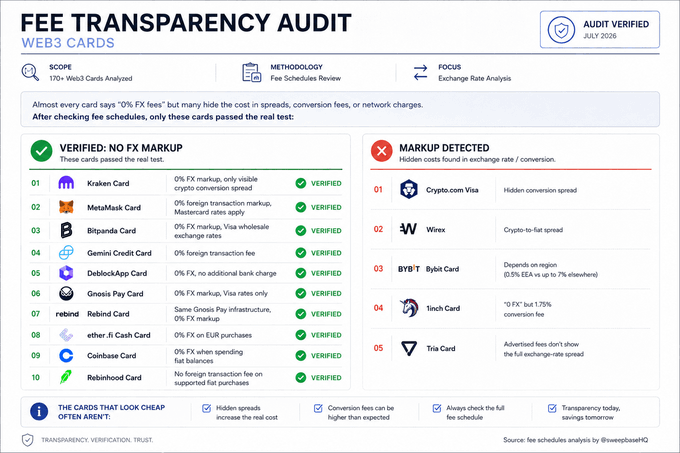Click "Crypto-to-fiat spread" text
680x453 pixels.
[533, 230]
